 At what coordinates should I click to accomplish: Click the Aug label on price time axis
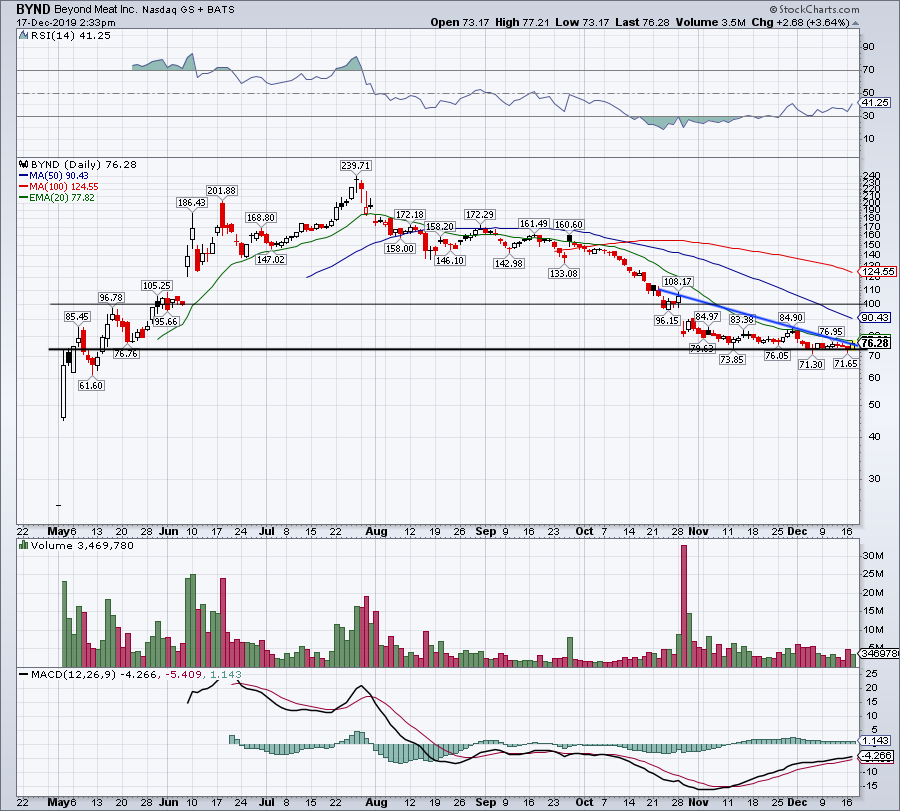(376, 531)
